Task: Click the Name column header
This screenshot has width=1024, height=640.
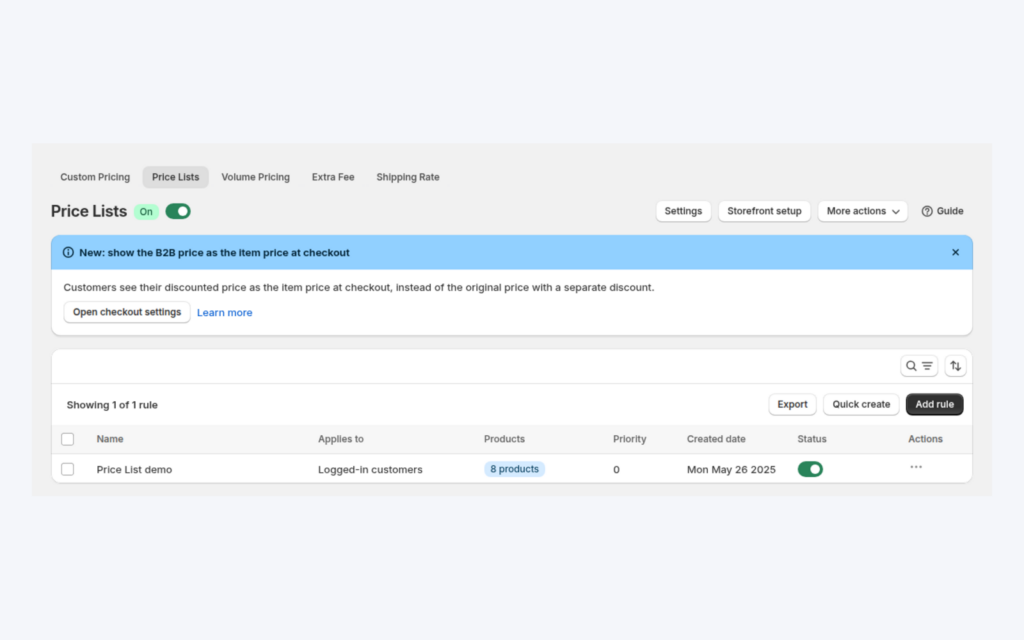Action: pyautogui.click(x=110, y=439)
